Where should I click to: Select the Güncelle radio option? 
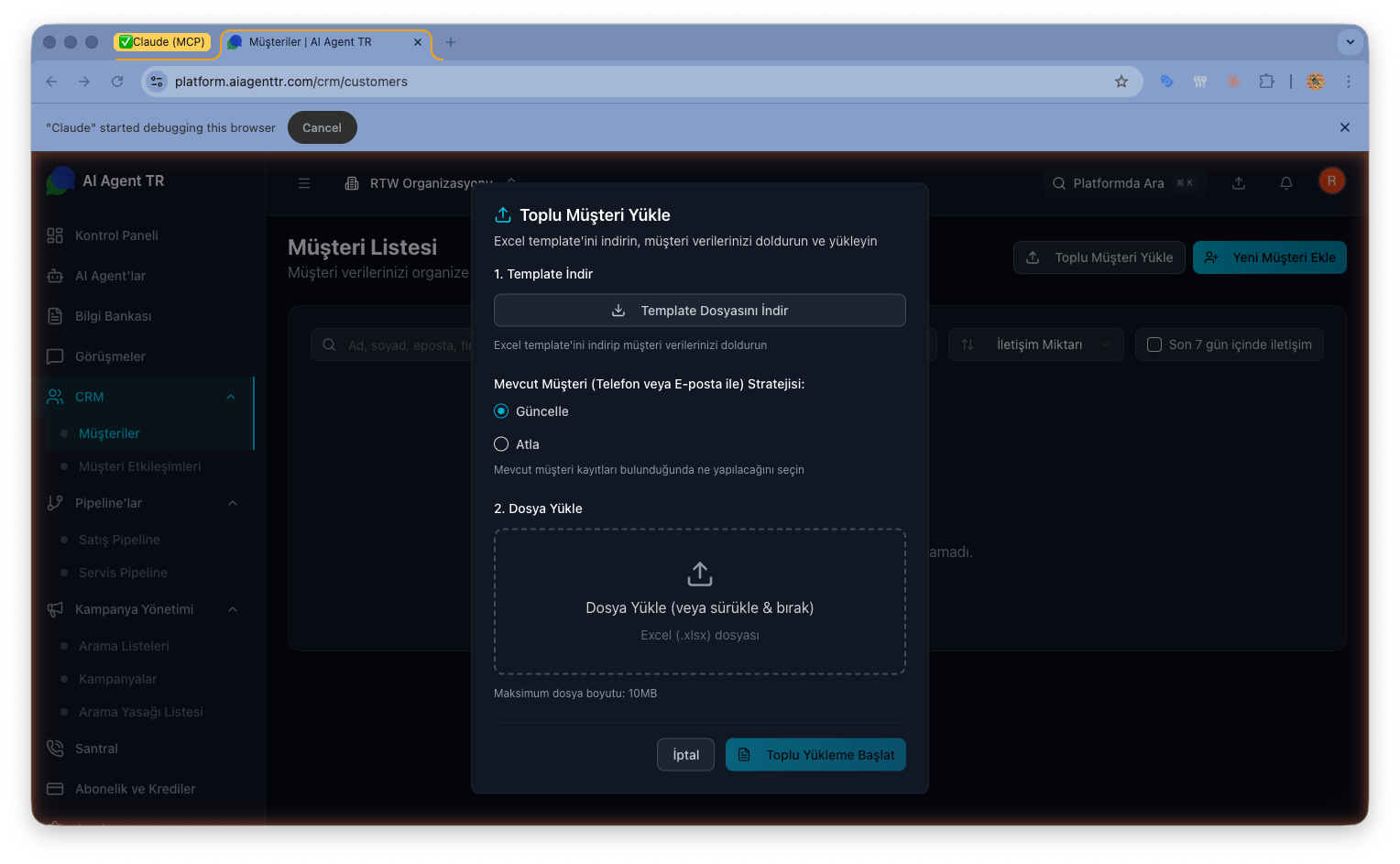501,411
